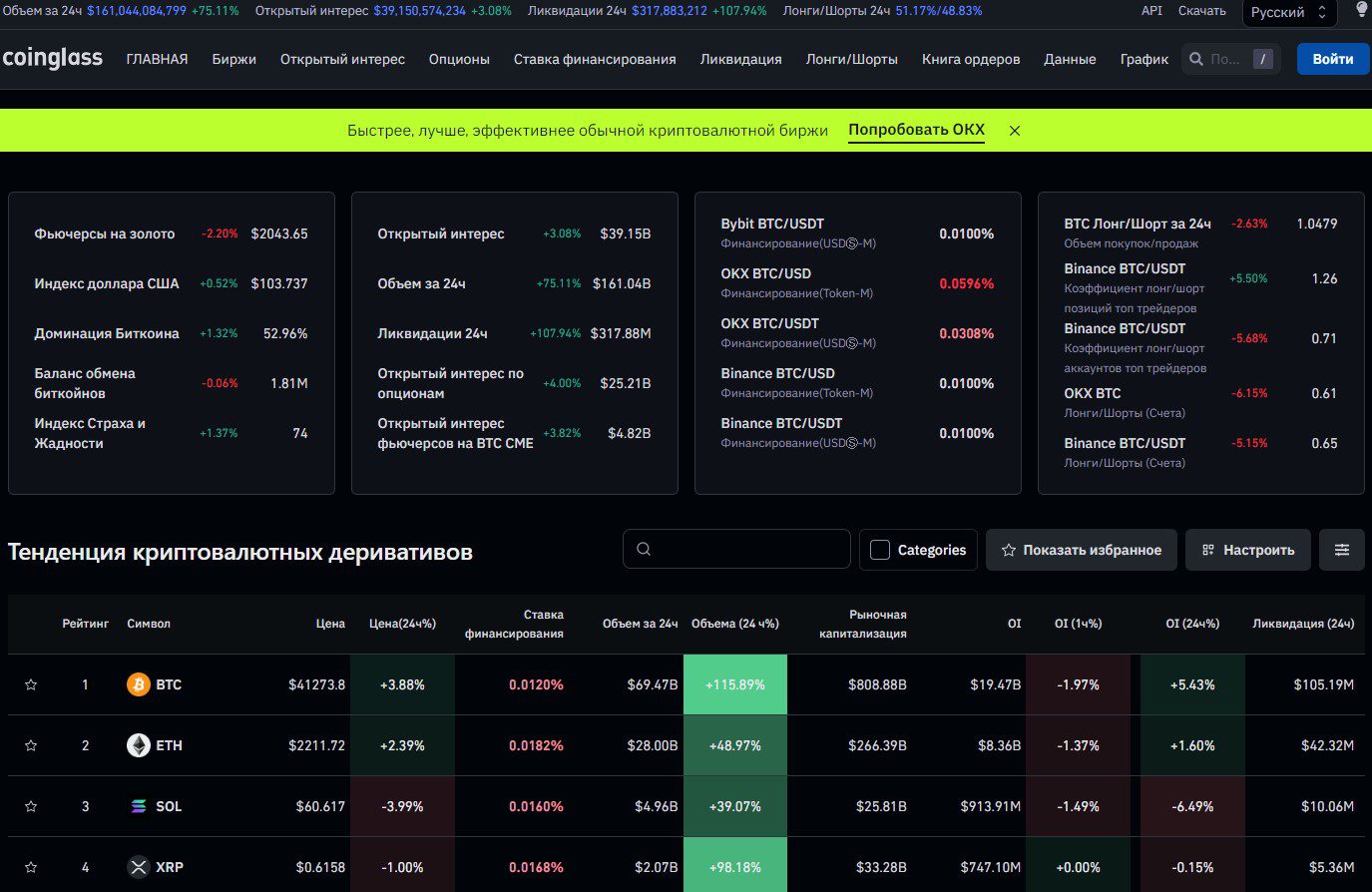Open the ГЛАВНАЯ menu item

pos(157,59)
